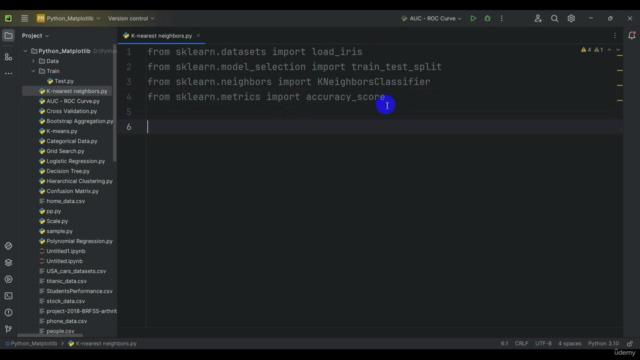Open the Code With Me icon
The width and height of the screenshot is (640, 360).
pyautogui.click(x=538, y=18)
